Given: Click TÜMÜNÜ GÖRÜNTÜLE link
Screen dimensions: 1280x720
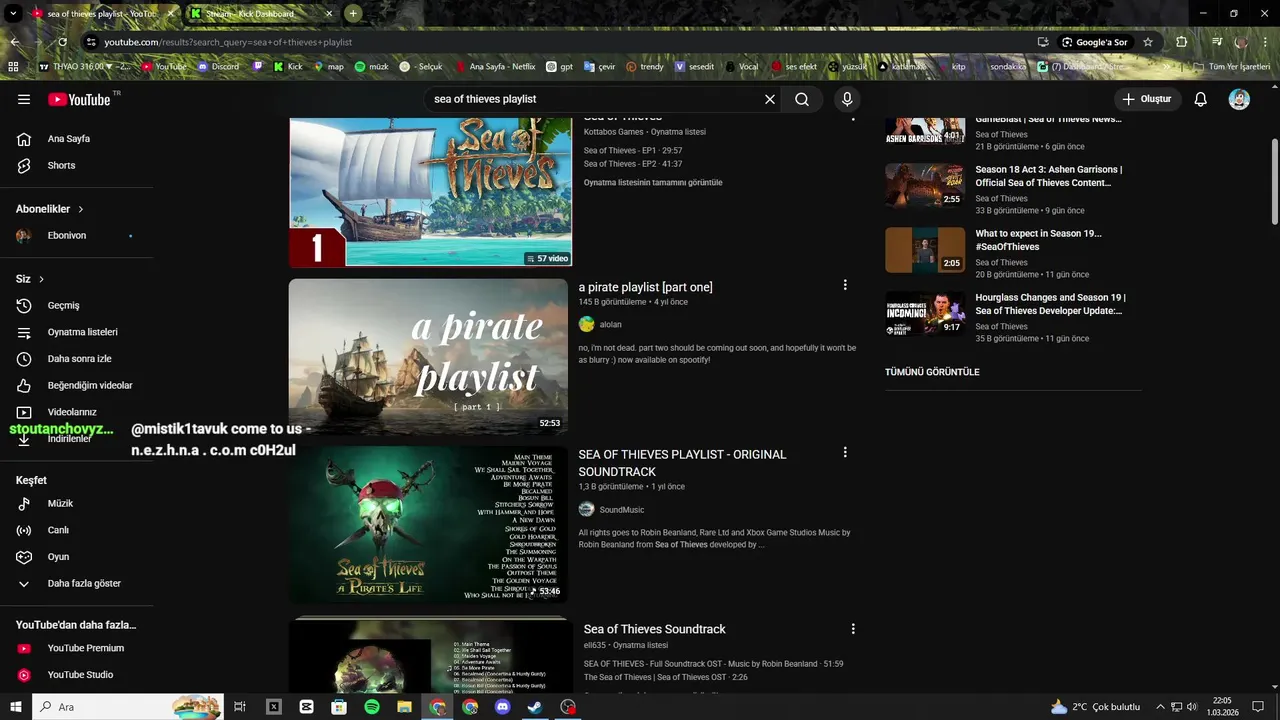Looking at the screenshot, I should pos(932,372).
